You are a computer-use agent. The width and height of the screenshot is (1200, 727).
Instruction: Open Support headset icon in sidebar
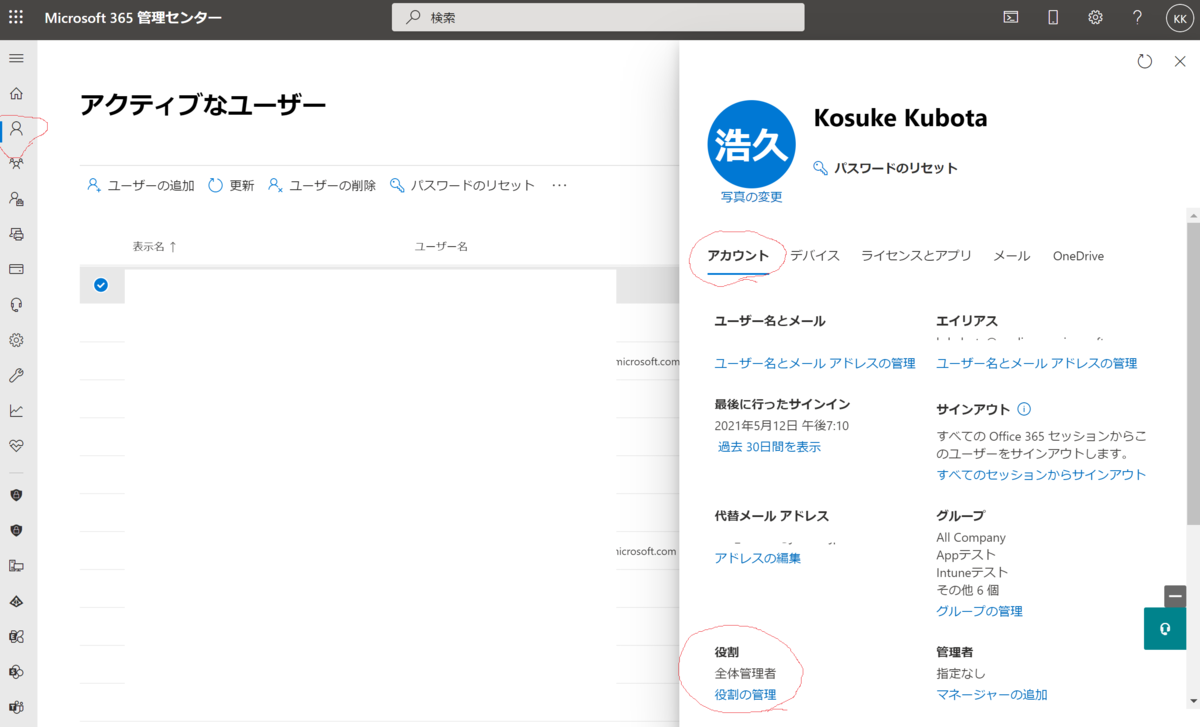point(16,305)
